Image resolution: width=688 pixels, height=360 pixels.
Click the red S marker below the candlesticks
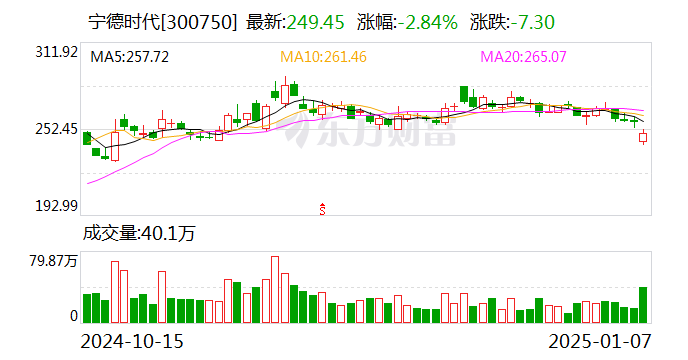pyautogui.click(x=322, y=209)
